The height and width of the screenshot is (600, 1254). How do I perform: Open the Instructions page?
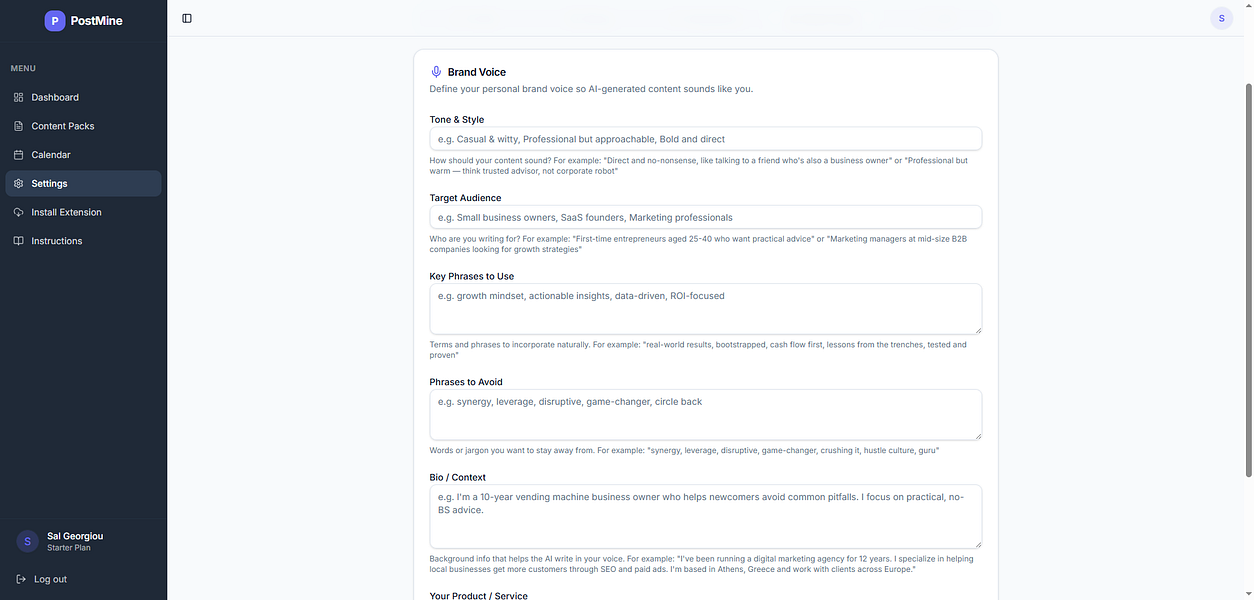coord(83,241)
